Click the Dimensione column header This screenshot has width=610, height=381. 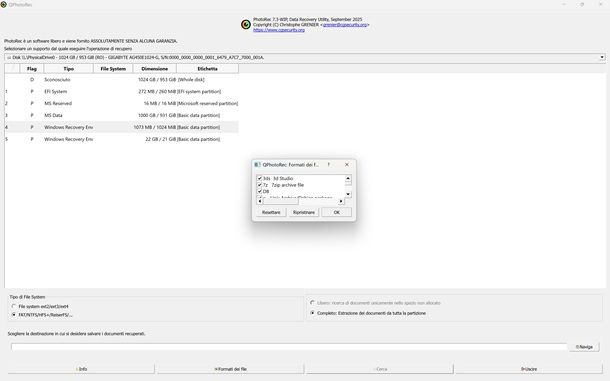154,68
